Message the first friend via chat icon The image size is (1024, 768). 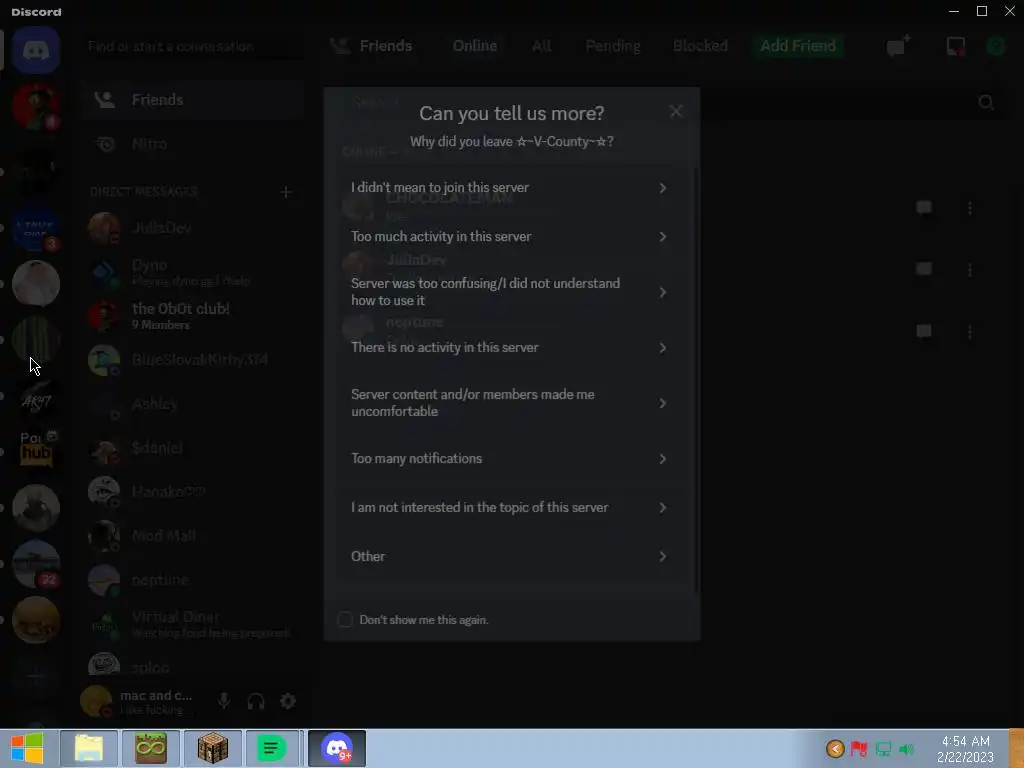pos(924,208)
